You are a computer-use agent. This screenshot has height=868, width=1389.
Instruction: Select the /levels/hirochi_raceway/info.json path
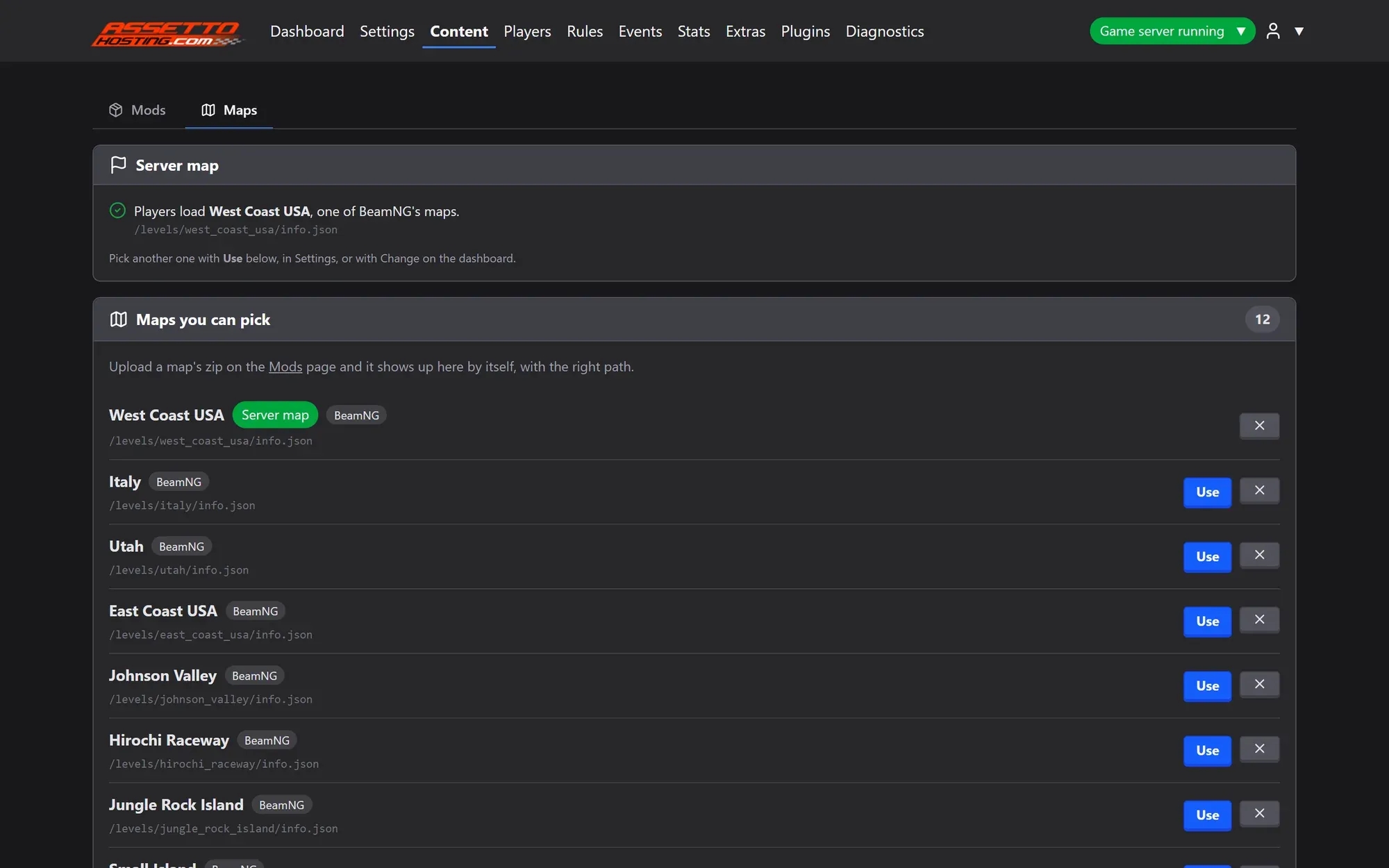coord(214,764)
